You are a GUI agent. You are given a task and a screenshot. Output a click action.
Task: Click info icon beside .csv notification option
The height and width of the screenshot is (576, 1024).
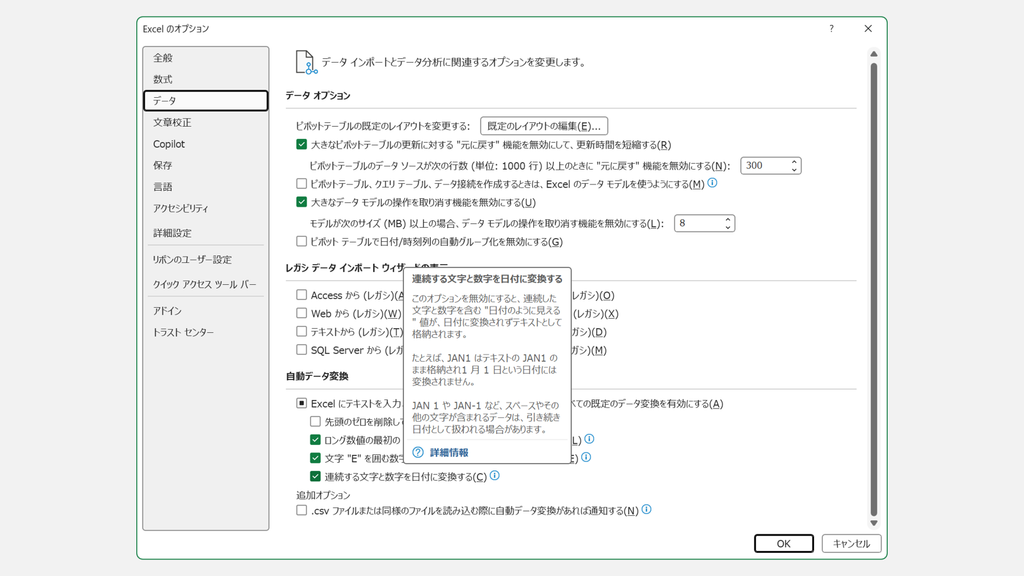tap(647, 509)
